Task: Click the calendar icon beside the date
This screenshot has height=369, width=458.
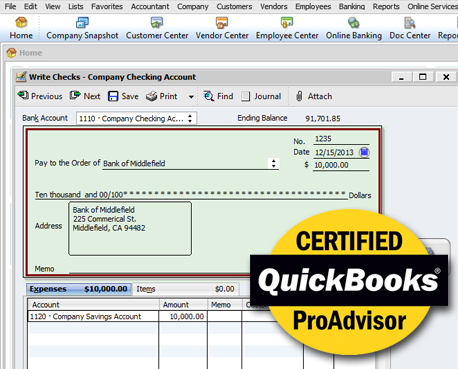Action: pyautogui.click(x=364, y=152)
